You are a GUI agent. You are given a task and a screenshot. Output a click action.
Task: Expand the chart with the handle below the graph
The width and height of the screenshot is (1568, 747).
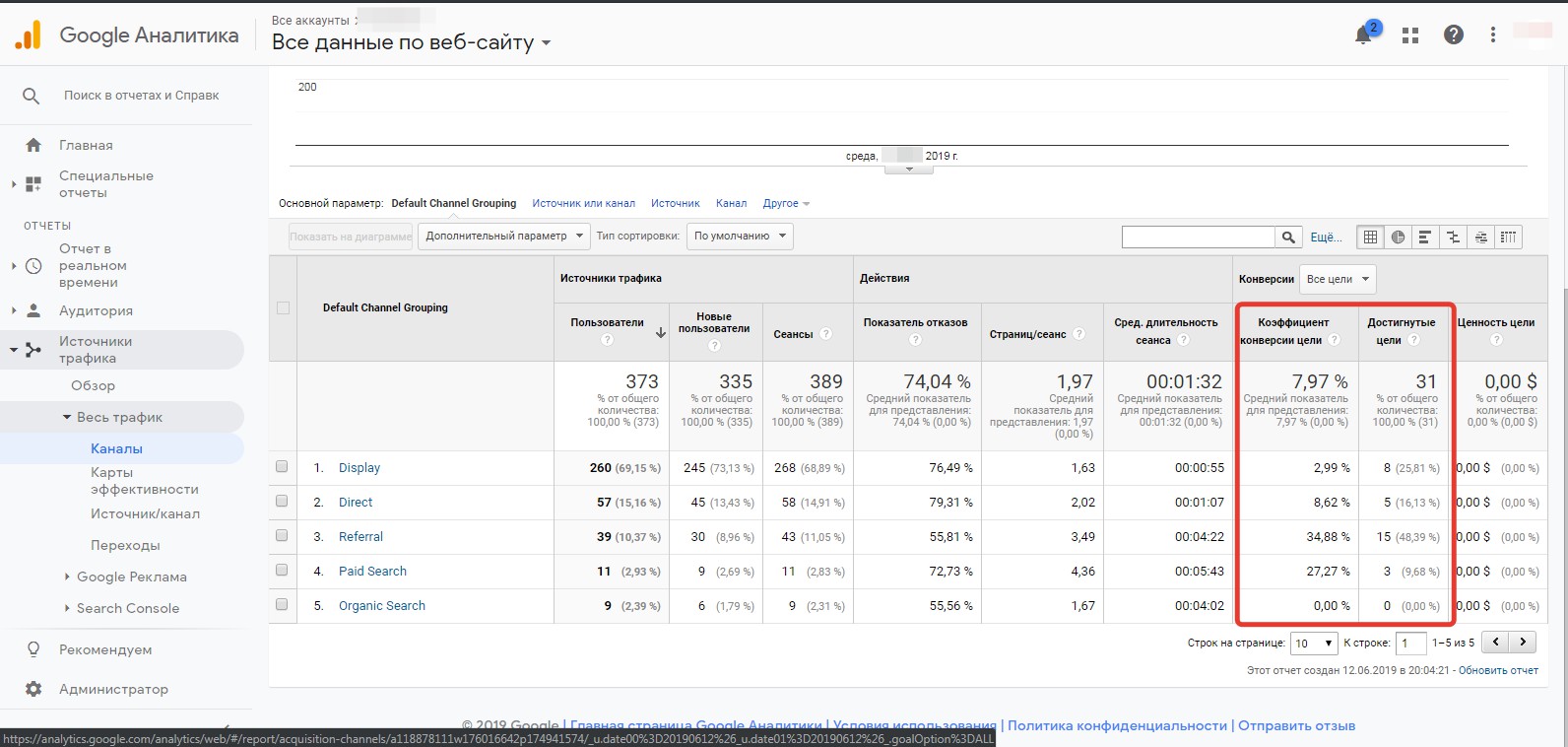909,170
